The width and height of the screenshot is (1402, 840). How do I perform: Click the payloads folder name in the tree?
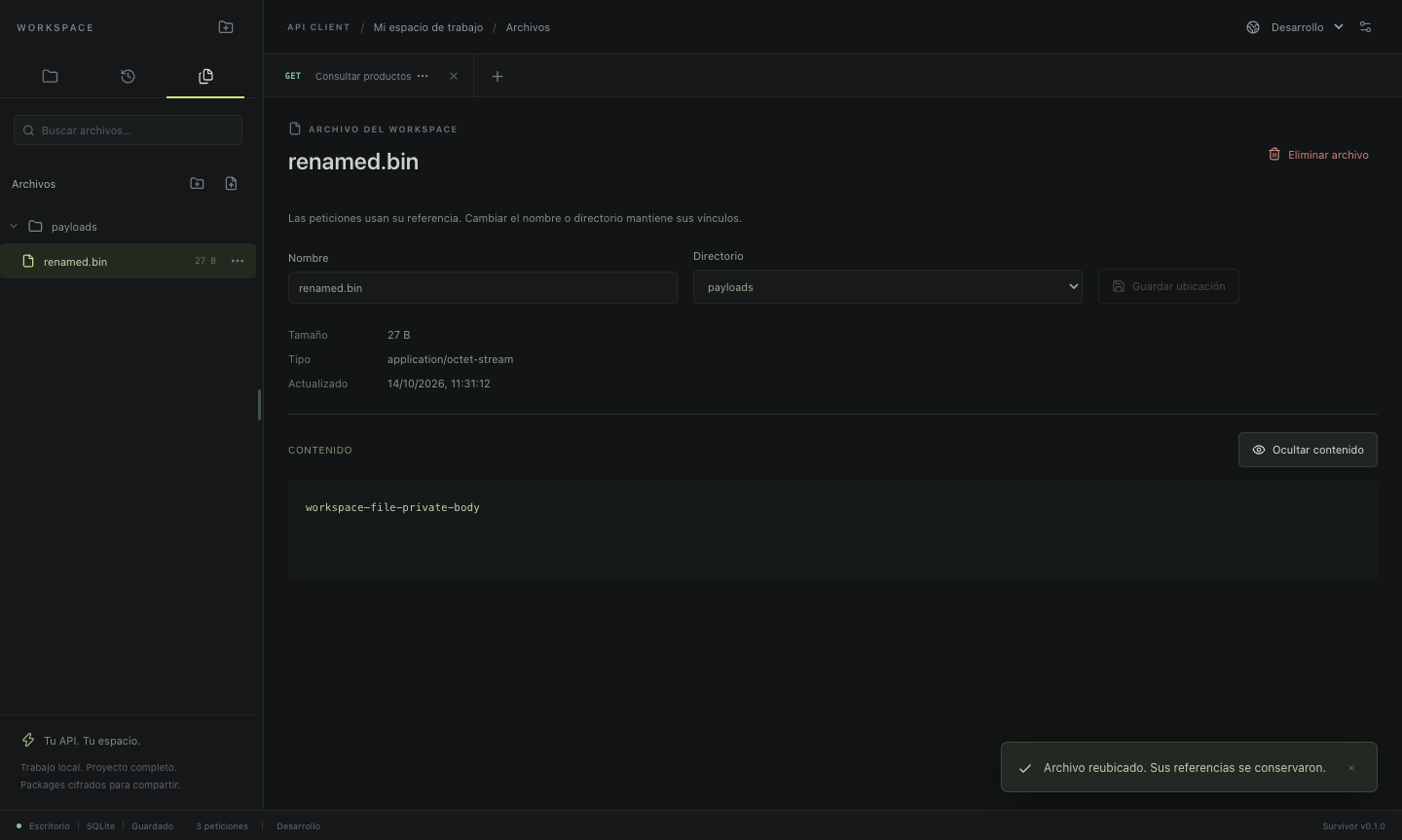coord(74,227)
